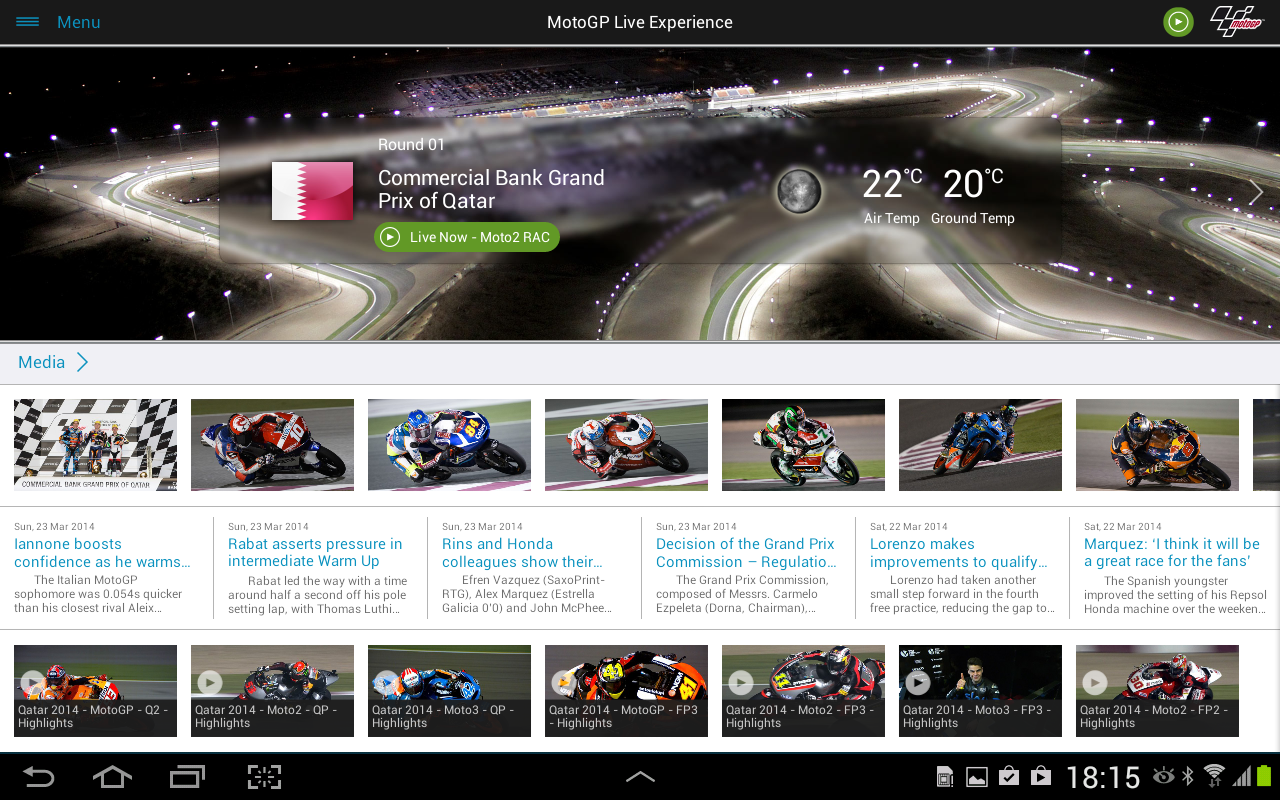
Task: Click the 'MotoGP Live Experience' title
Action: pyautogui.click(x=640, y=22)
